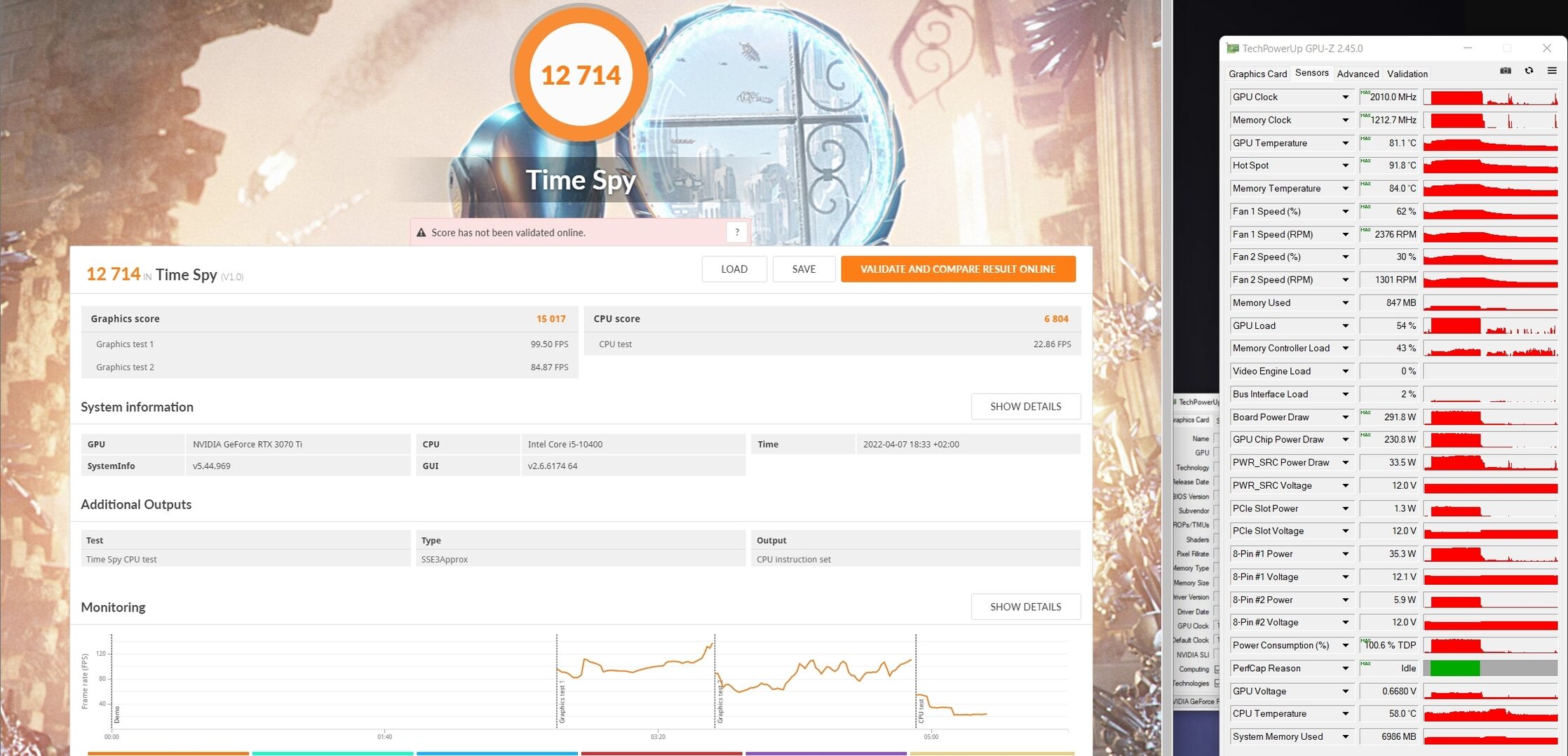Expand the CPU Temperature sensor dropdown
This screenshot has height=756, width=1568.
[x=1345, y=714]
